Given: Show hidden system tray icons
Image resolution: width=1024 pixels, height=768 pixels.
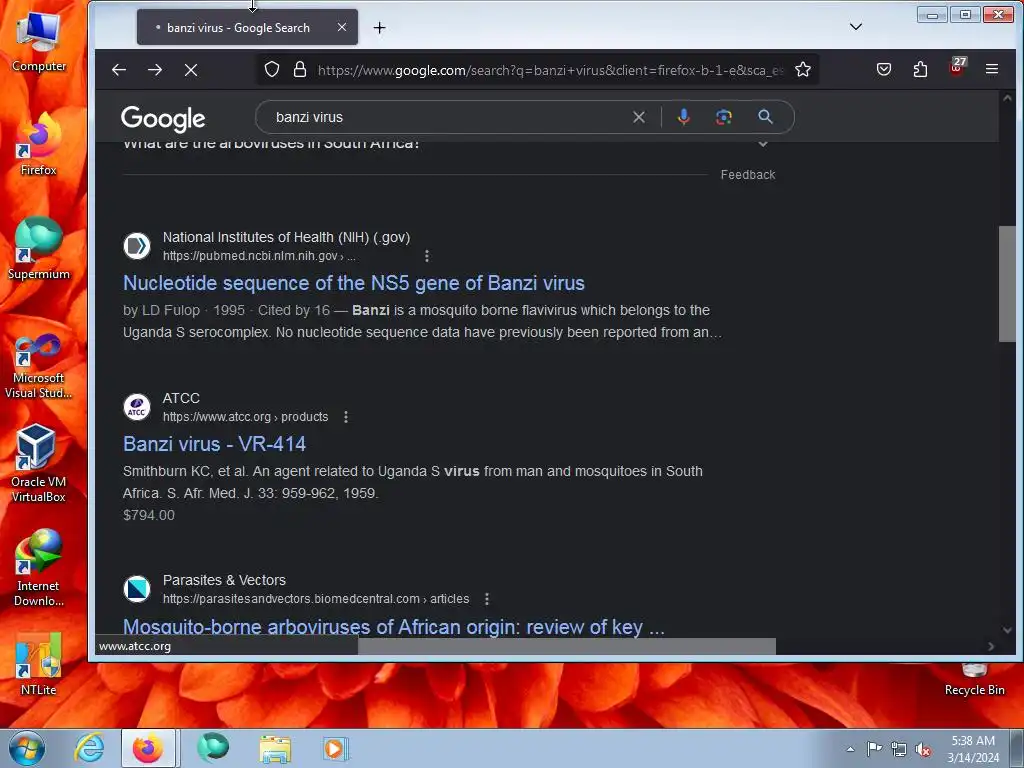Looking at the screenshot, I should 850,749.
